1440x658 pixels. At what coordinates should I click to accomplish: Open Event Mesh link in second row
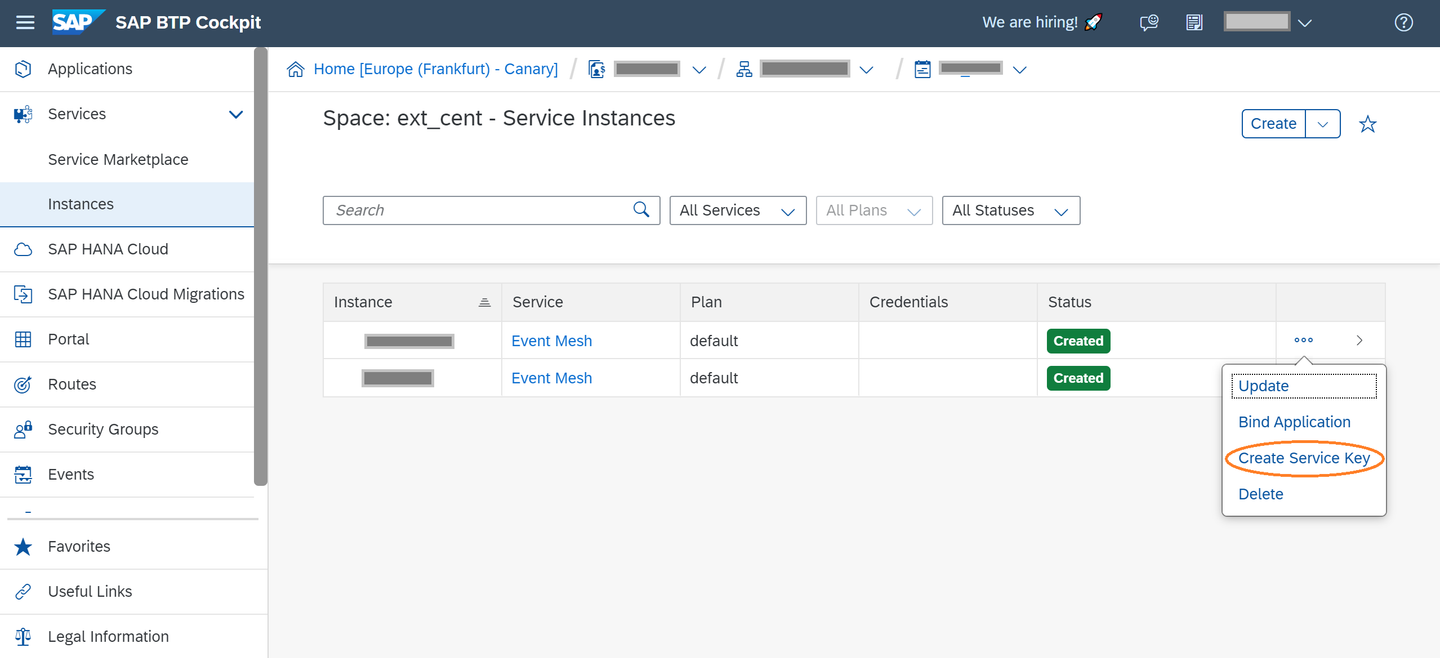pyautogui.click(x=552, y=378)
